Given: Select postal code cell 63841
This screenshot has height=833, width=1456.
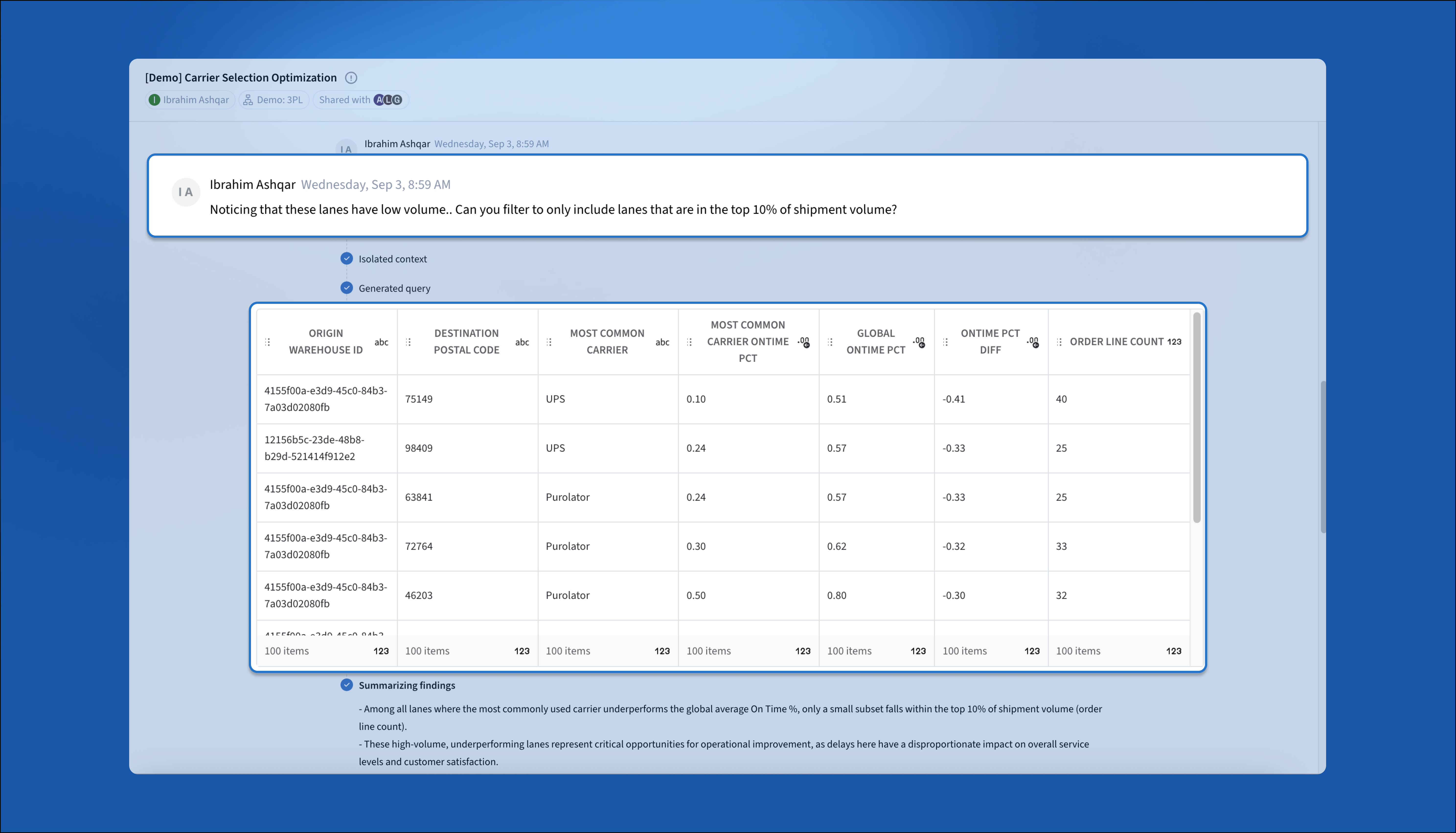Looking at the screenshot, I should (x=467, y=497).
